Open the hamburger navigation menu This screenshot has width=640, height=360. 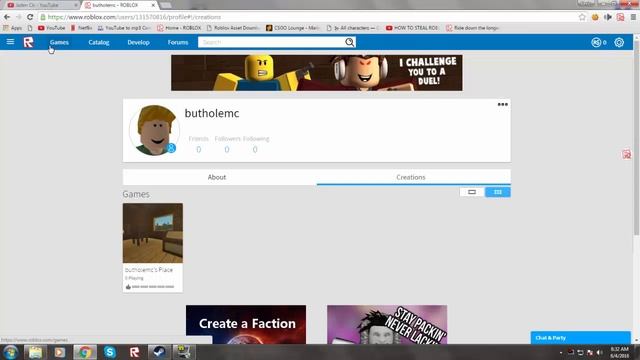(x=10, y=42)
